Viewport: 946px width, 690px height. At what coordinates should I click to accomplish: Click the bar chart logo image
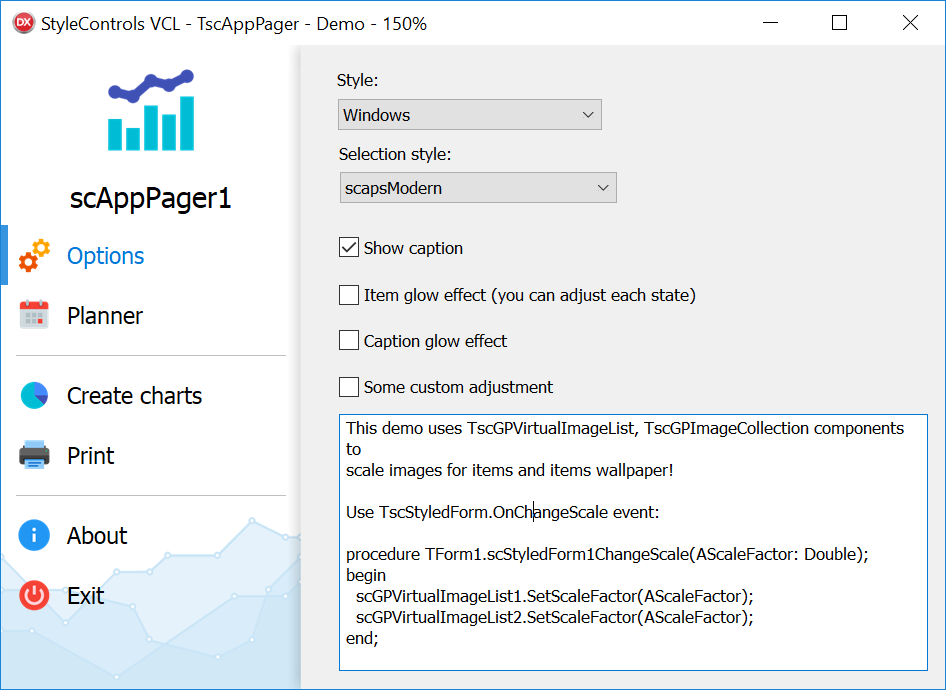[151, 110]
